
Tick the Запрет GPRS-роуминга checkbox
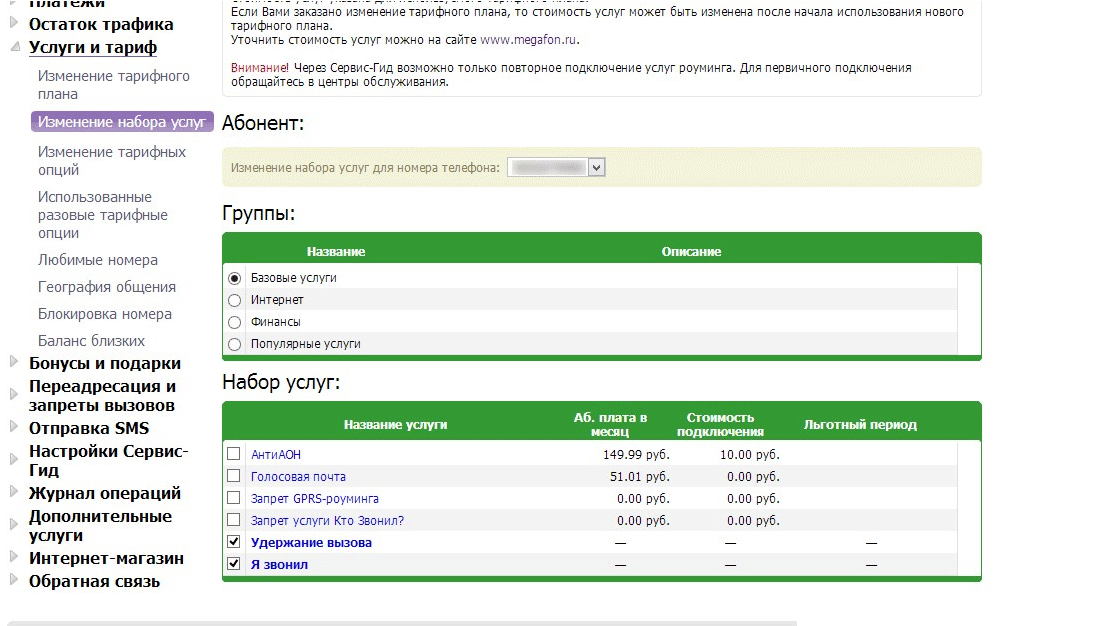pyautogui.click(x=234, y=498)
